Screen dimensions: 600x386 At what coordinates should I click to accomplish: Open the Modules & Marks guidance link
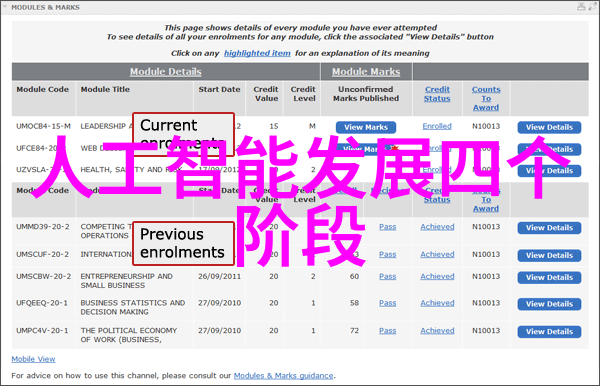[x=284, y=376]
